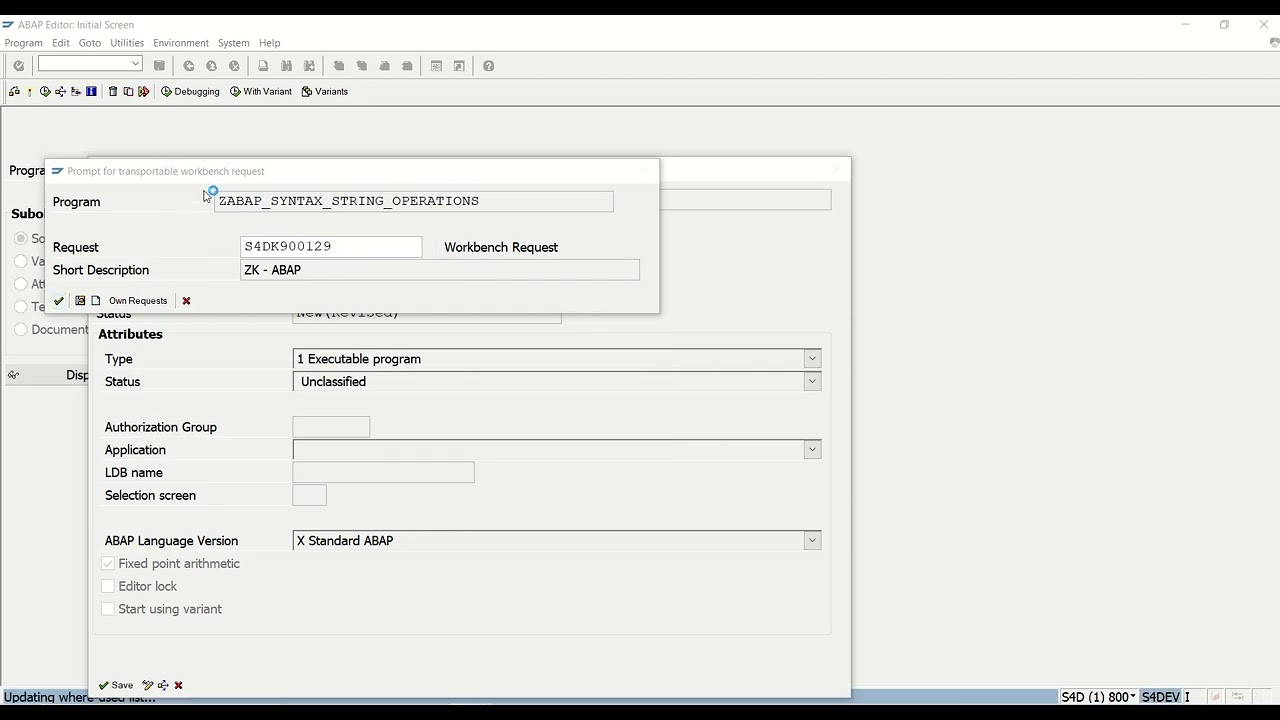1280x720 pixels.
Task: Open the transaction command field dropdown
Action: 135,65
